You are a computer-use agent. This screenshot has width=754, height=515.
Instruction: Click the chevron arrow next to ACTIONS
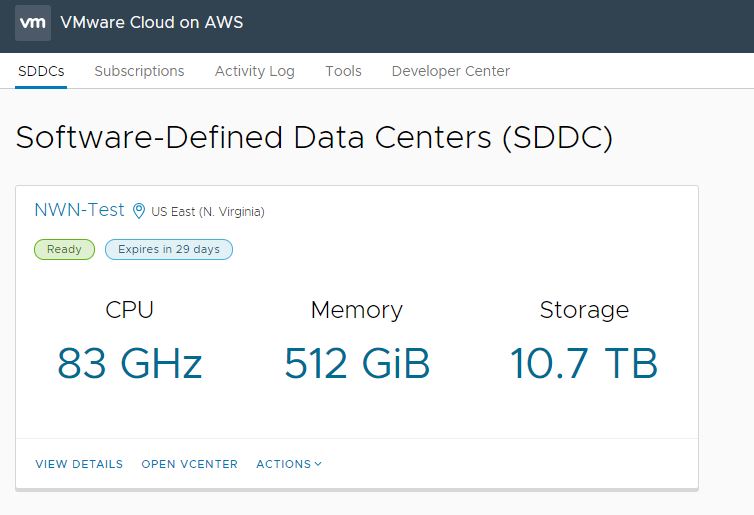point(318,464)
